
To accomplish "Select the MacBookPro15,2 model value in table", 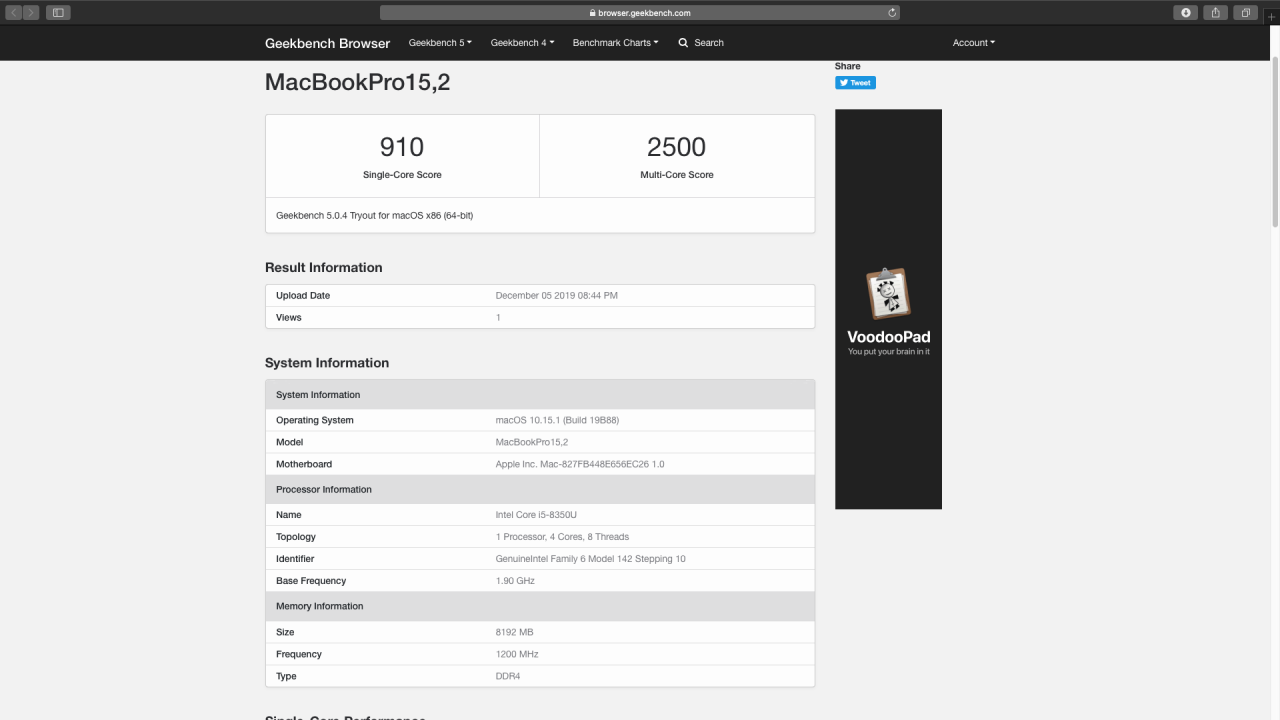I will [x=532, y=442].
